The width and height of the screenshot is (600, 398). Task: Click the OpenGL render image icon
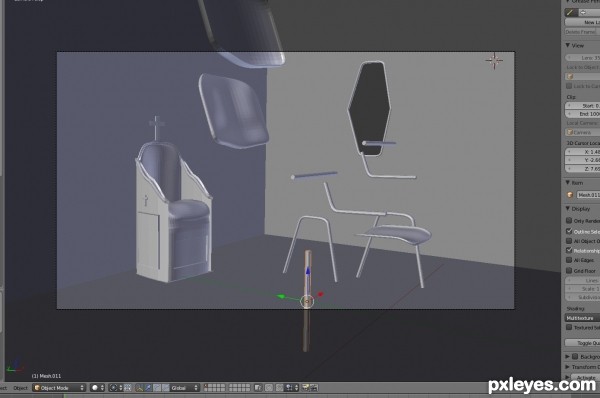(305, 388)
